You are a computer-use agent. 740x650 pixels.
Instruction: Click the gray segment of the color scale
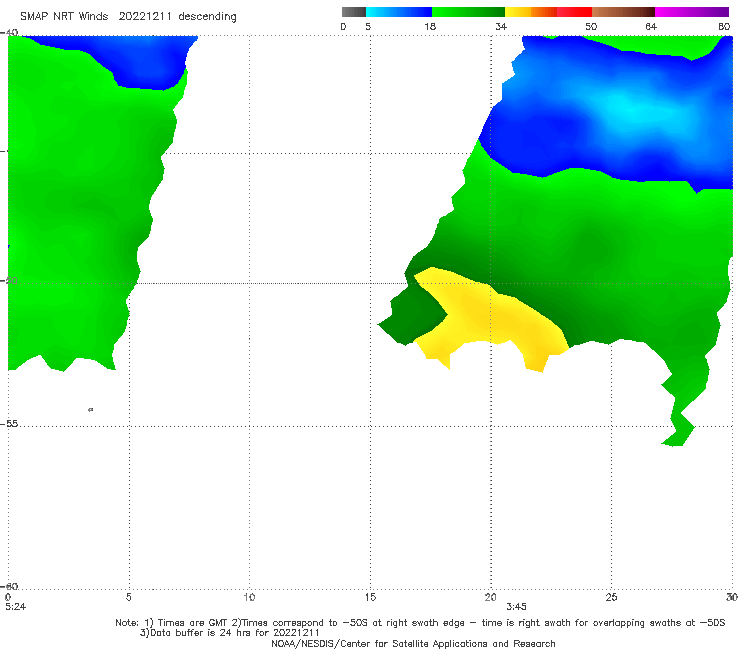(x=354, y=12)
